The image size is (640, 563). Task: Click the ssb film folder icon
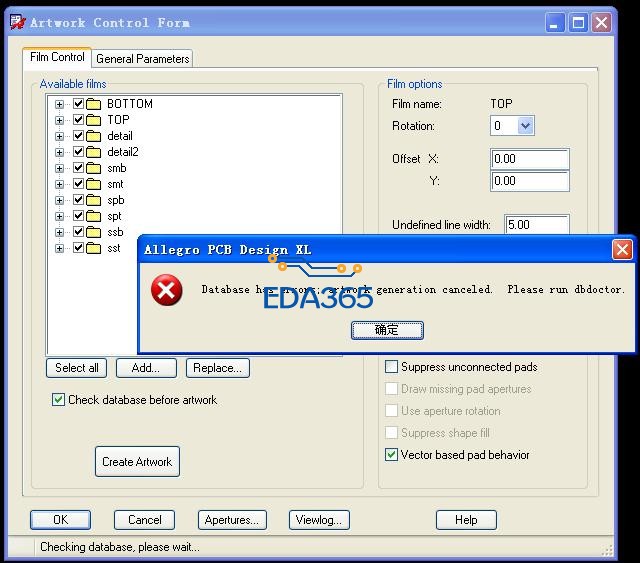coord(93,232)
